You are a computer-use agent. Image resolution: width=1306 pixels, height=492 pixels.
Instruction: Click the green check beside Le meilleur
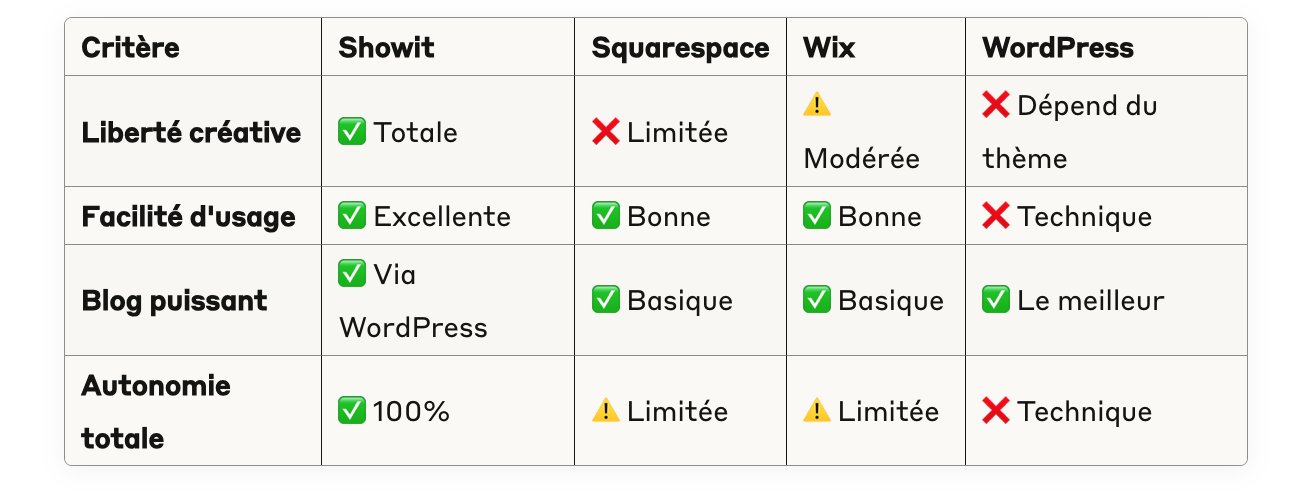tap(996, 300)
